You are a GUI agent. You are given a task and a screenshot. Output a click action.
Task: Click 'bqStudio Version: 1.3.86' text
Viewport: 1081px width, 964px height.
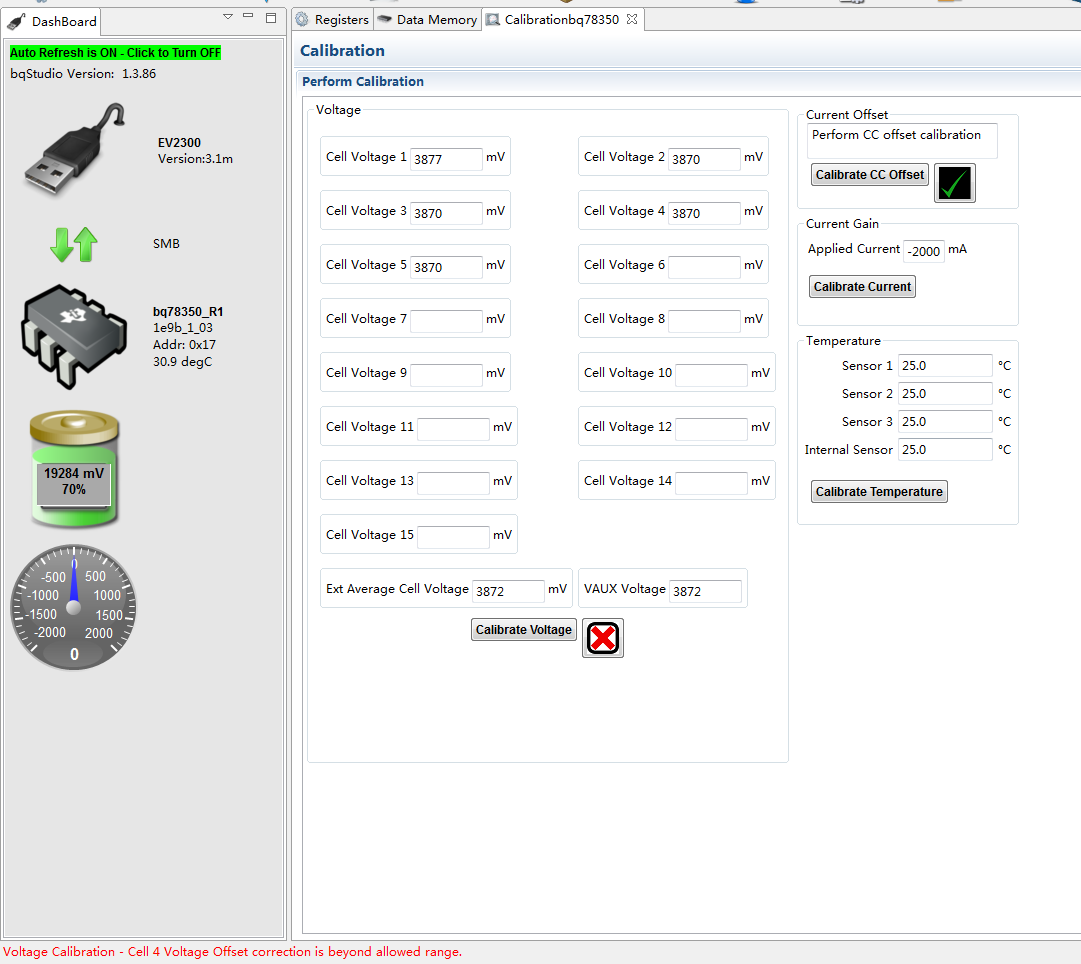pyautogui.click(x=83, y=74)
